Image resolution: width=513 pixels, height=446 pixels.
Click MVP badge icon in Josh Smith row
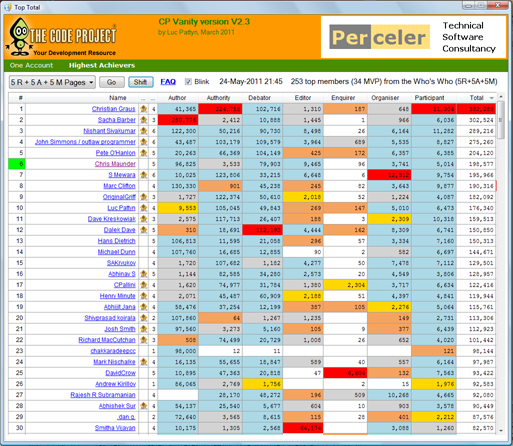pyautogui.click(x=144, y=329)
